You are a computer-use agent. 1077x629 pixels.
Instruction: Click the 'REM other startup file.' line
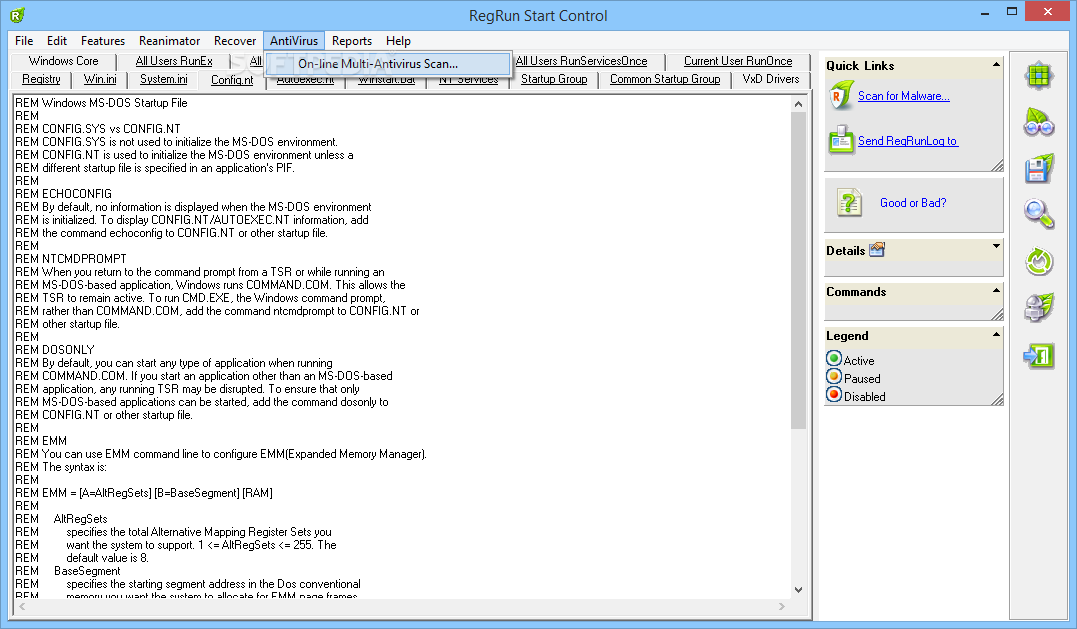(x=67, y=324)
